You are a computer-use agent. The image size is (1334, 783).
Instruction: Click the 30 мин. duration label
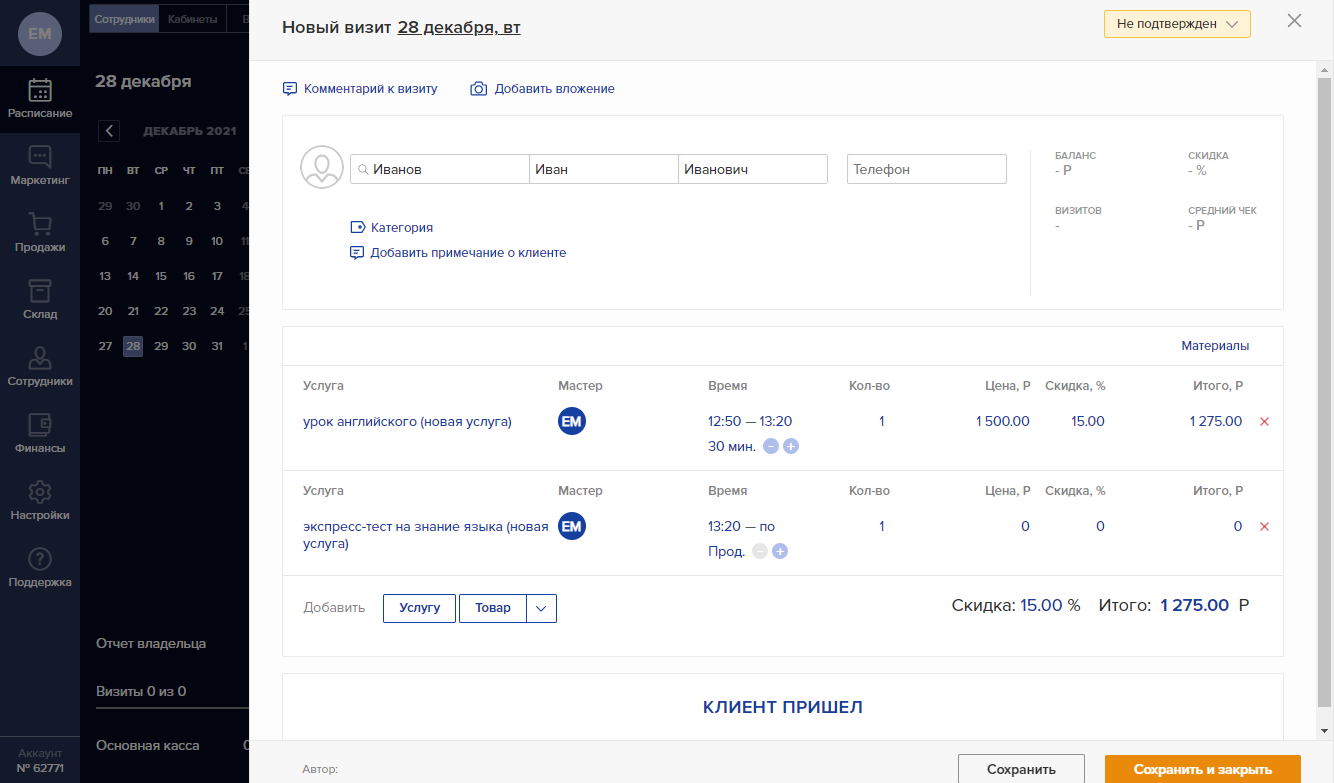coord(732,447)
